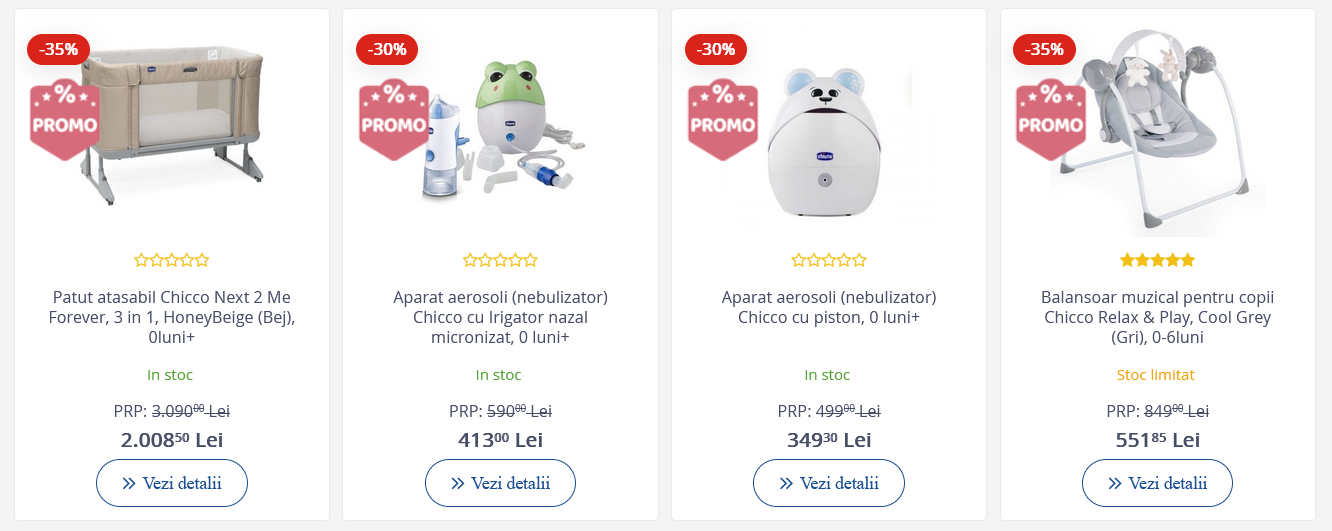
Task: Open Patut atasabil Chicco Next 2 Me title link
Action: click(172, 318)
